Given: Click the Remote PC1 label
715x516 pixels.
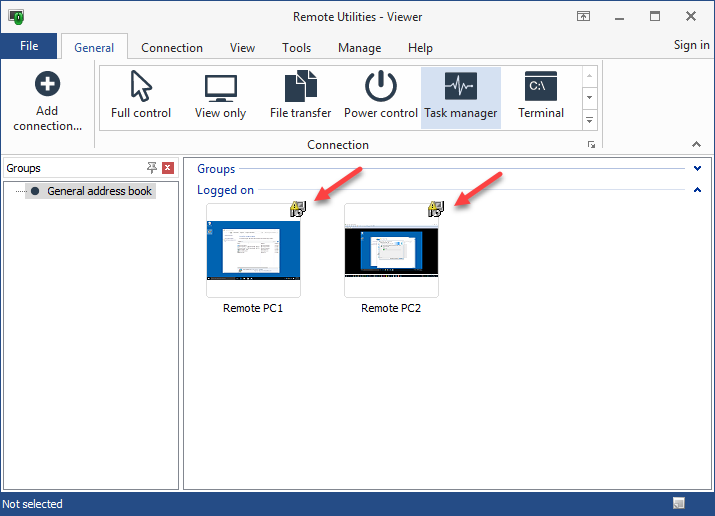Looking at the screenshot, I should pos(253,308).
